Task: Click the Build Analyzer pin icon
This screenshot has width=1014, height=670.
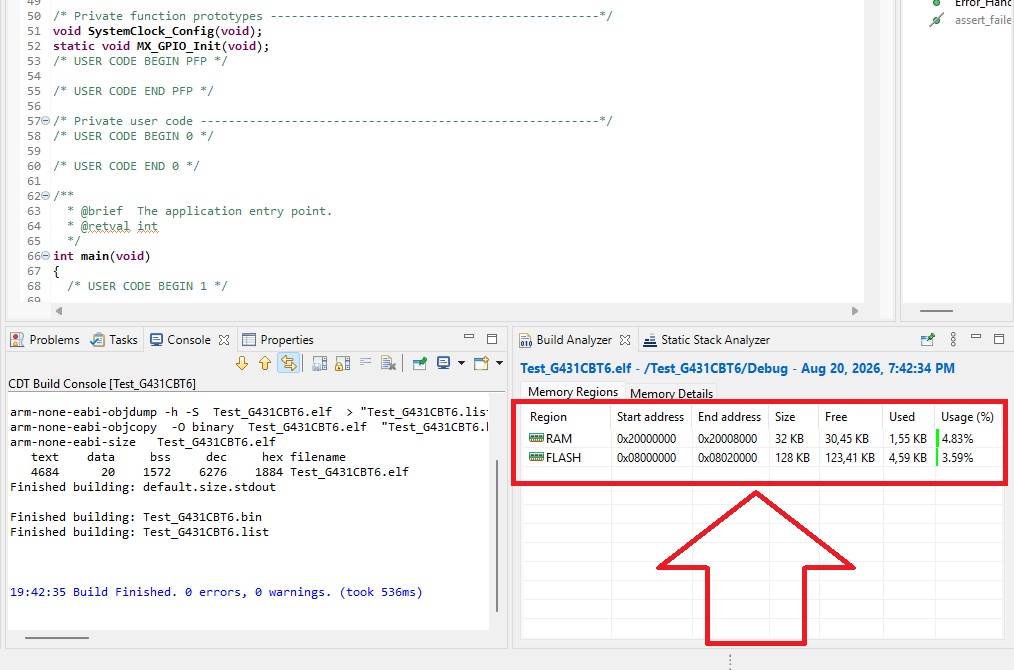Action: (927, 339)
